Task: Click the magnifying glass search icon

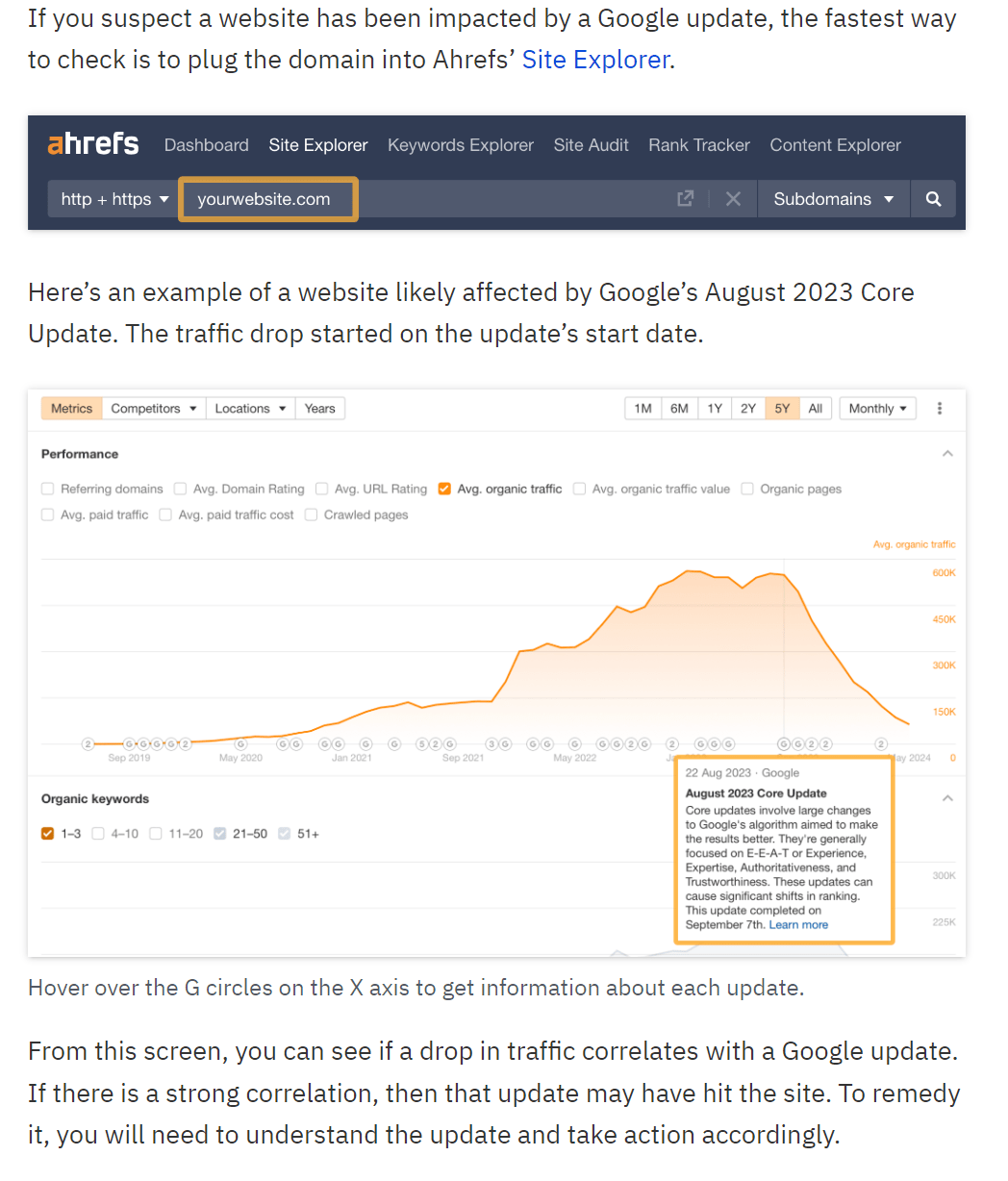Action: [x=932, y=199]
